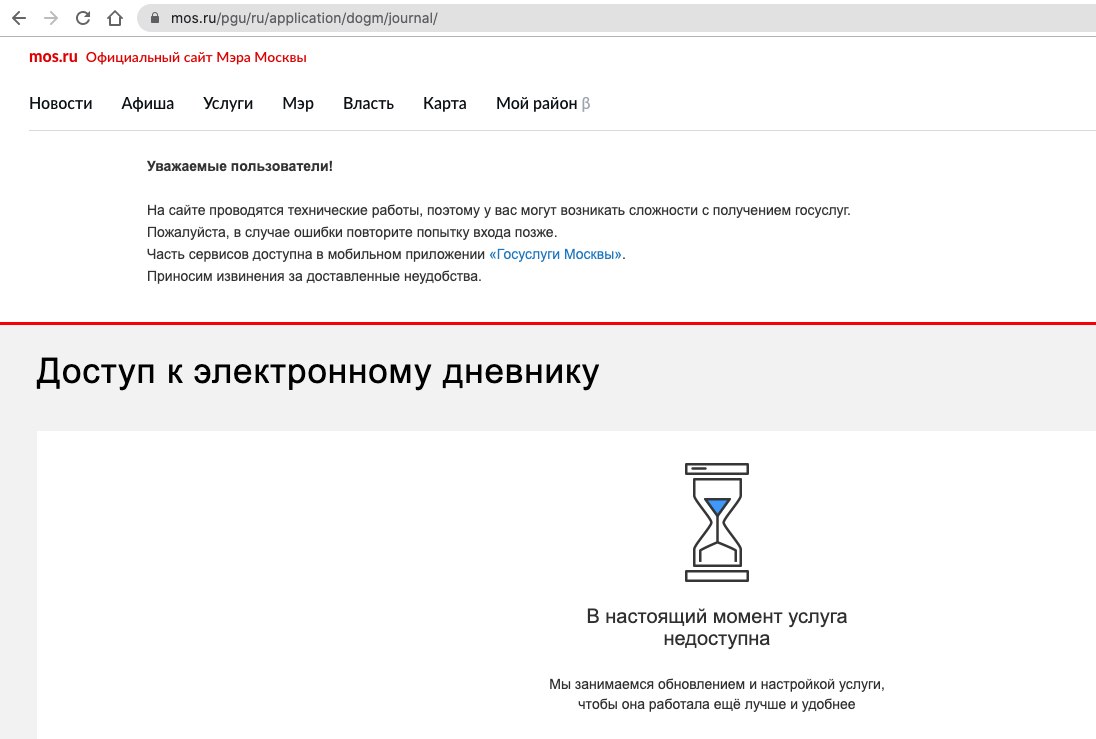Open the Карта menu item
Viewport: 1096px width, 739px height.
(x=445, y=103)
